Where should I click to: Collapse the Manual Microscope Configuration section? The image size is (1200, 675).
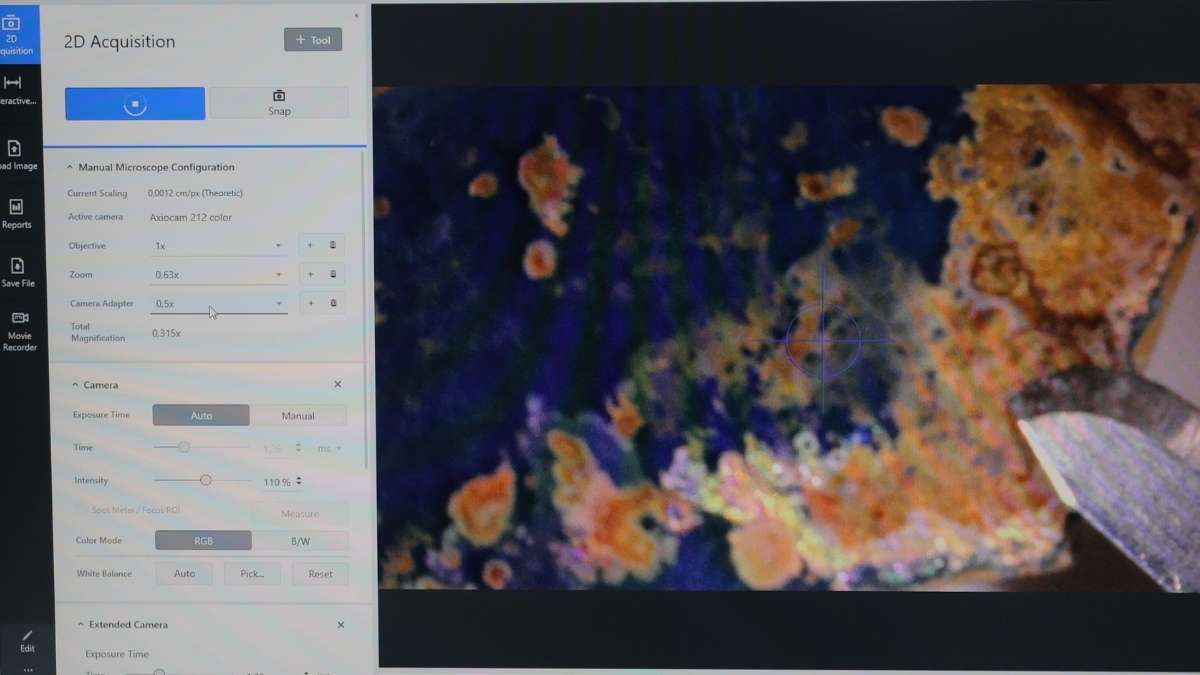coord(70,167)
